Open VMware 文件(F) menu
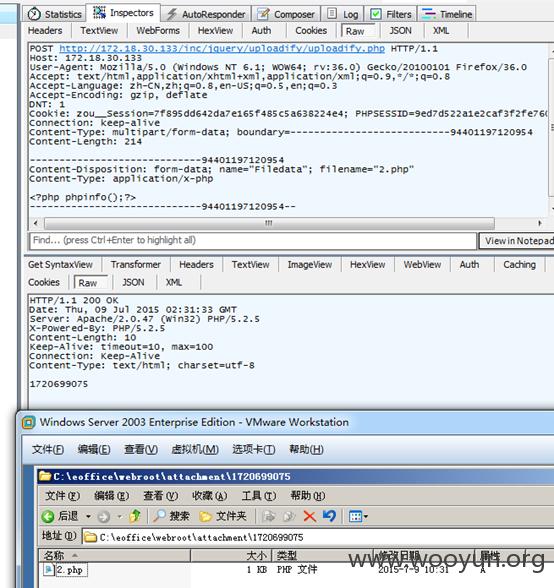Image resolution: width=554 pixels, height=588 pixels. tap(48, 449)
